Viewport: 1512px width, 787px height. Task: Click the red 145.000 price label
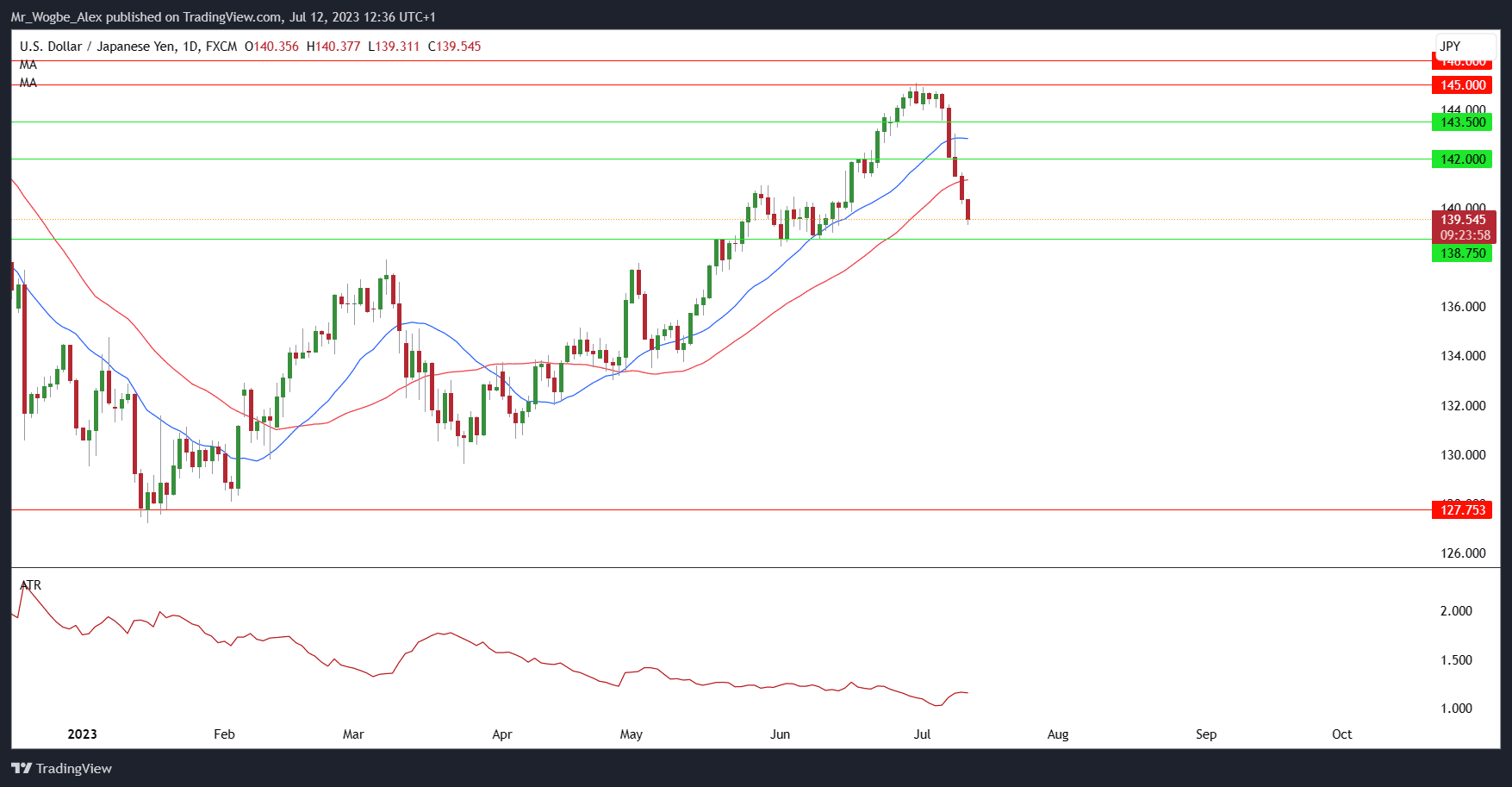pyautogui.click(x=1462, y=84)
